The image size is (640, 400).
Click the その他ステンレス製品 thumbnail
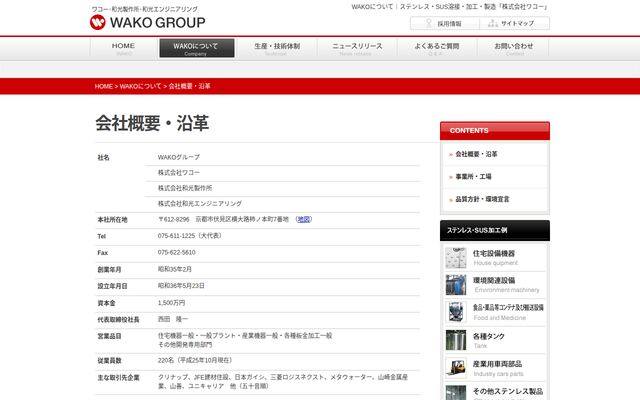456,393
